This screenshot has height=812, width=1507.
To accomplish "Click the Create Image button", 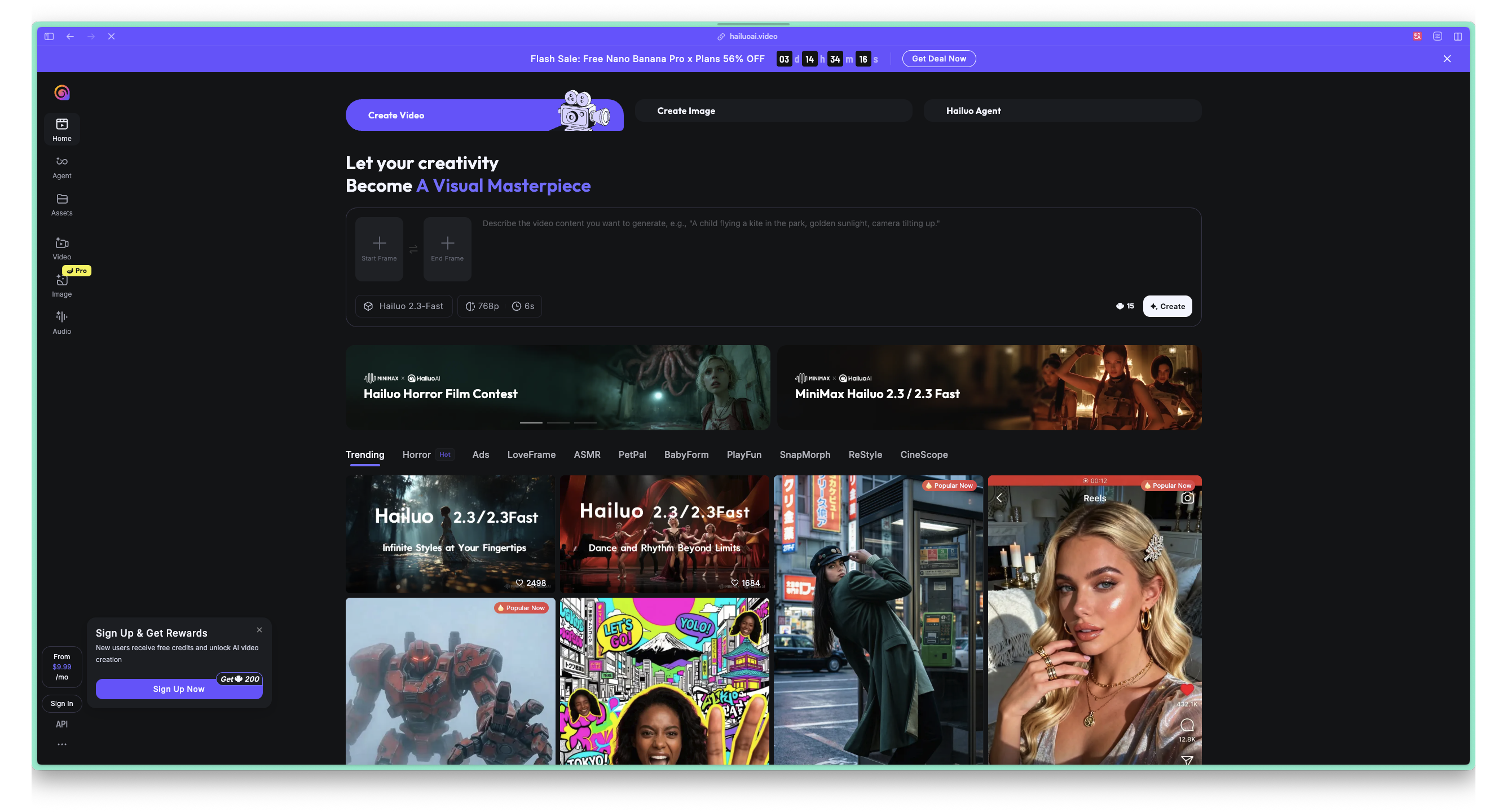I will (x=773, y=111).
